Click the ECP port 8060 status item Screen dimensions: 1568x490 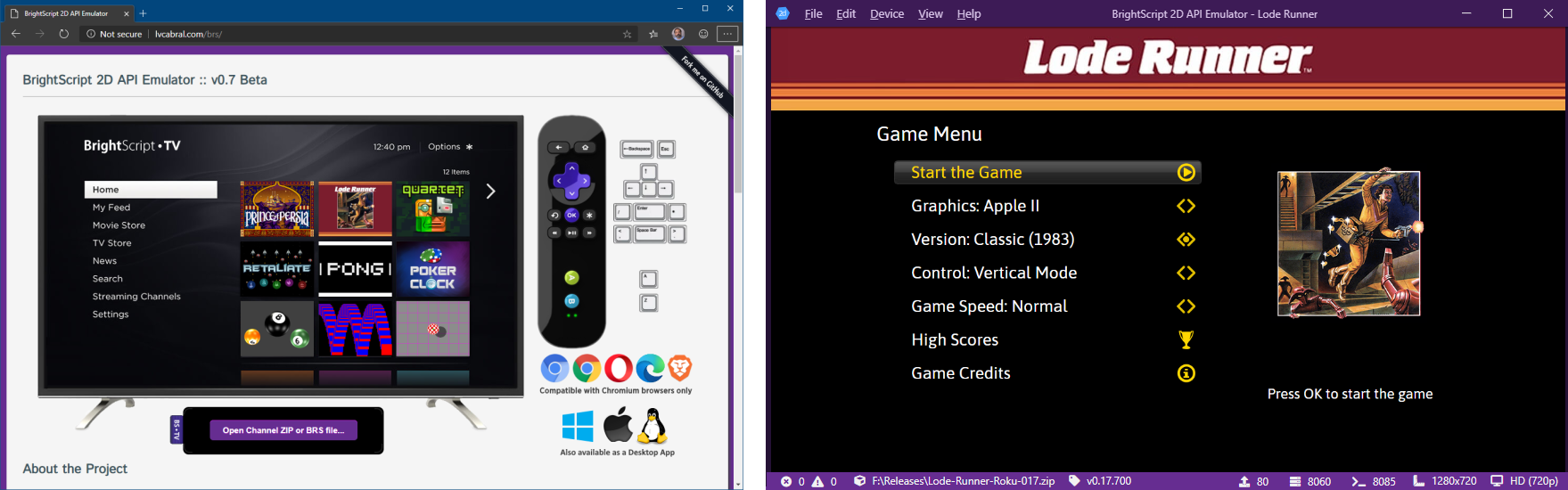tap(1309, 481)
